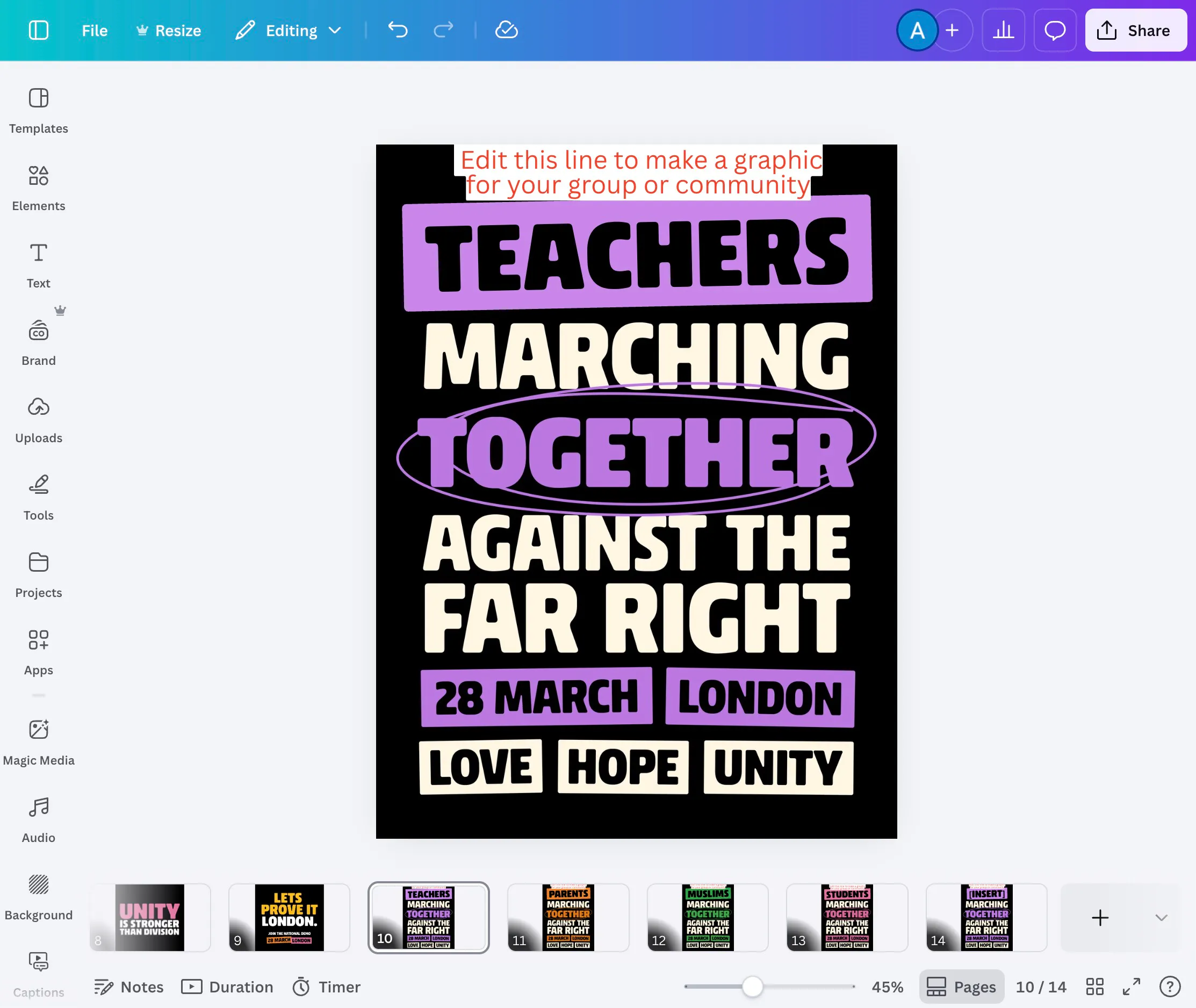
Task: Open the Audio panel
Action: (38, 817)
